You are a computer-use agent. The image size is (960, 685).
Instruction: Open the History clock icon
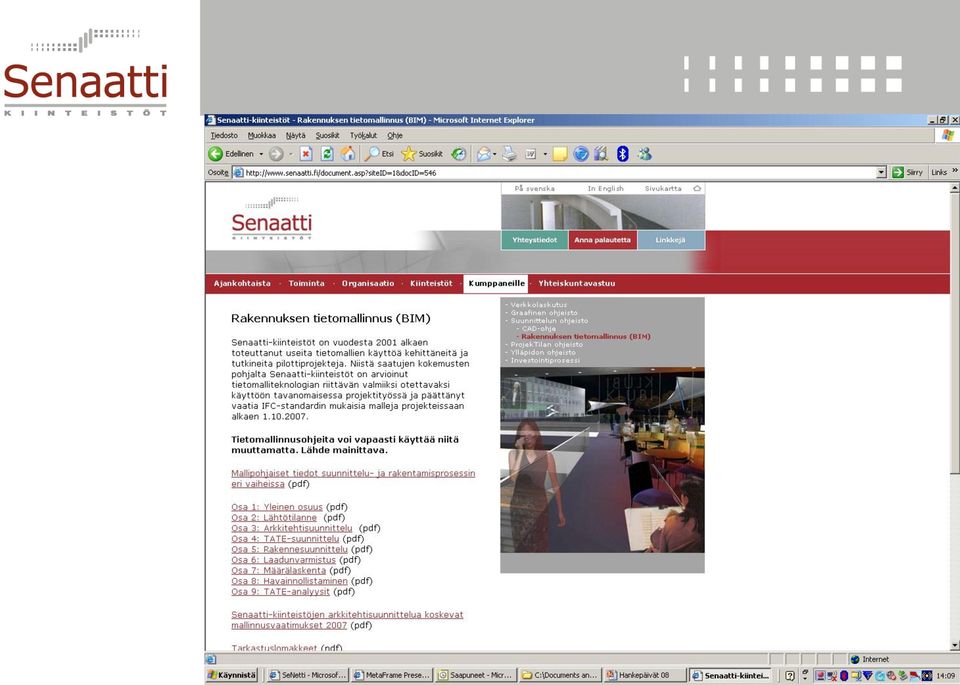pos(459,154)
